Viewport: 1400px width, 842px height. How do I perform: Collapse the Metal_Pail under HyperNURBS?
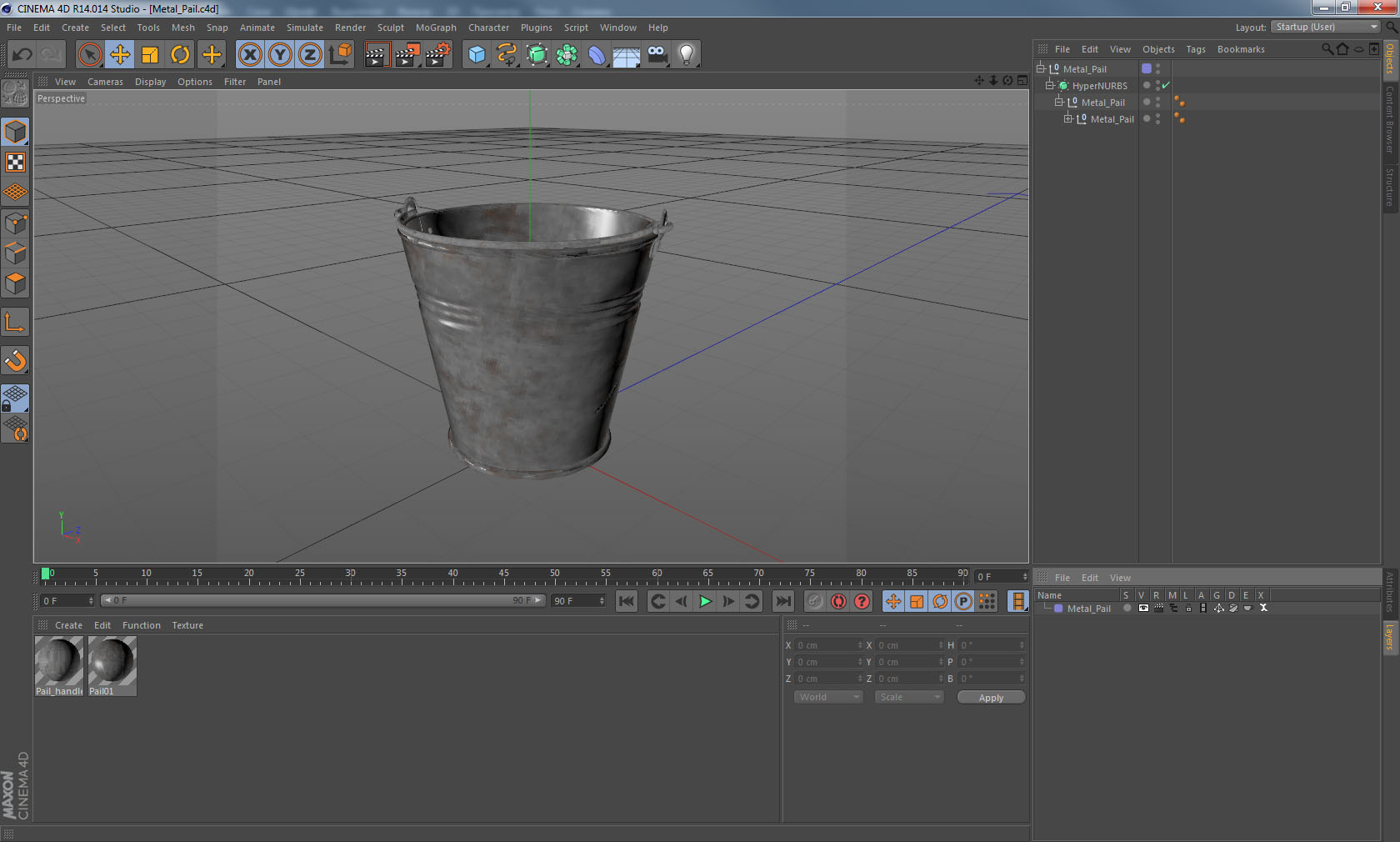[1059, 102]
